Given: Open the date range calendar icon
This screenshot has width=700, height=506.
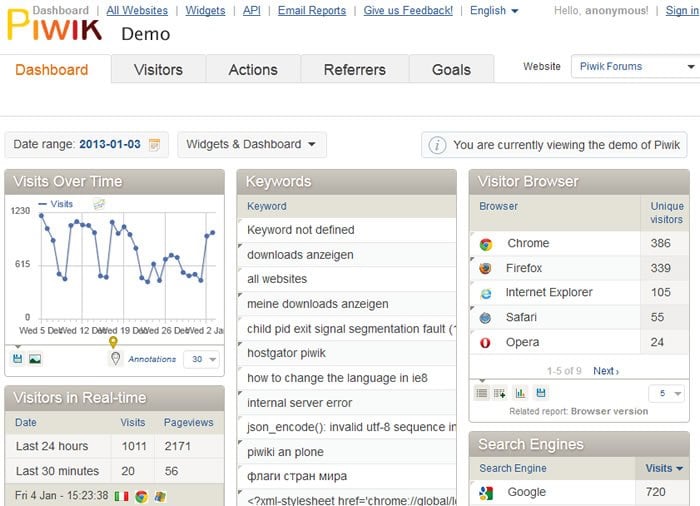Looking at the screenshot, I should [x=154, y=145].
